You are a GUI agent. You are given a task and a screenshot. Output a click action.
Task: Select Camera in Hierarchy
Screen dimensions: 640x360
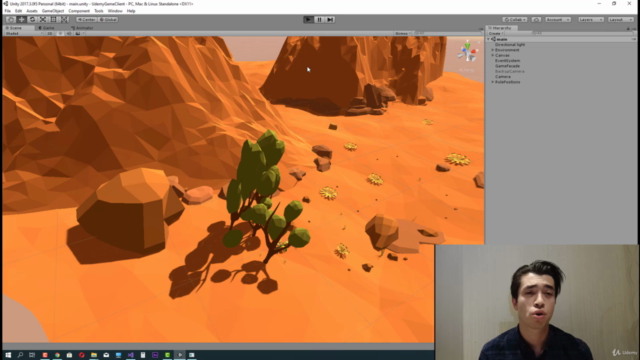(x=503, y=76)
